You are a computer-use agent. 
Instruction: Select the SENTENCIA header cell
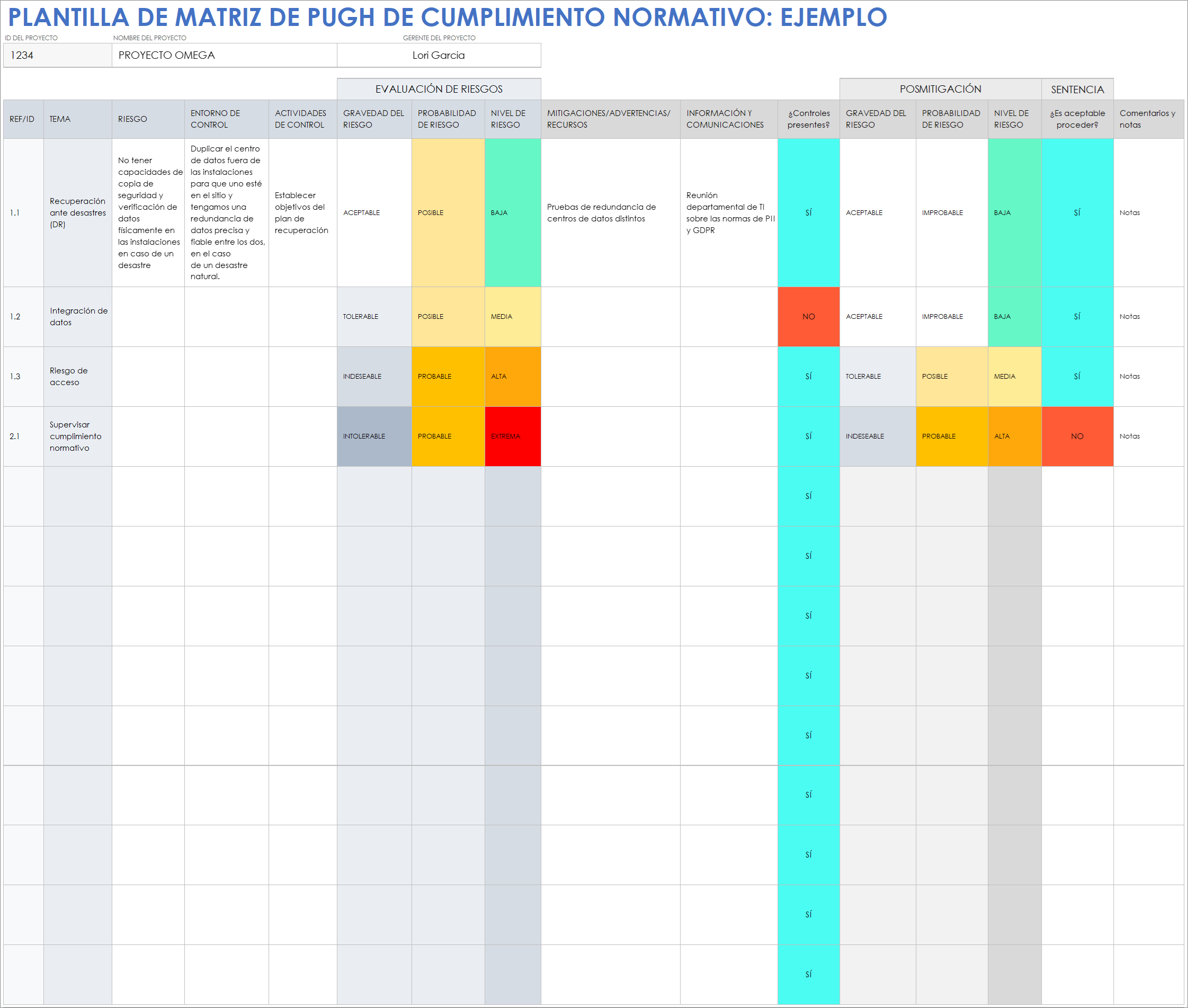(x=1077, y=90)
